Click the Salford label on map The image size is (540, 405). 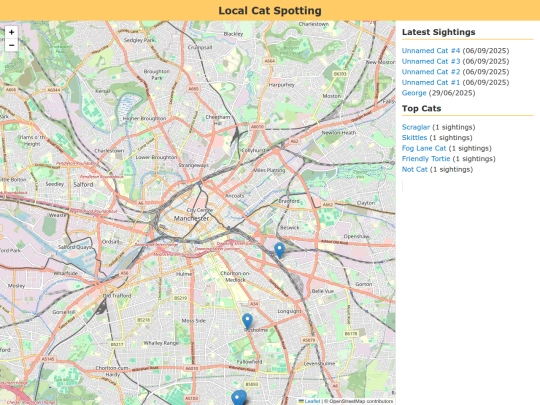click(x=83, y=185)
